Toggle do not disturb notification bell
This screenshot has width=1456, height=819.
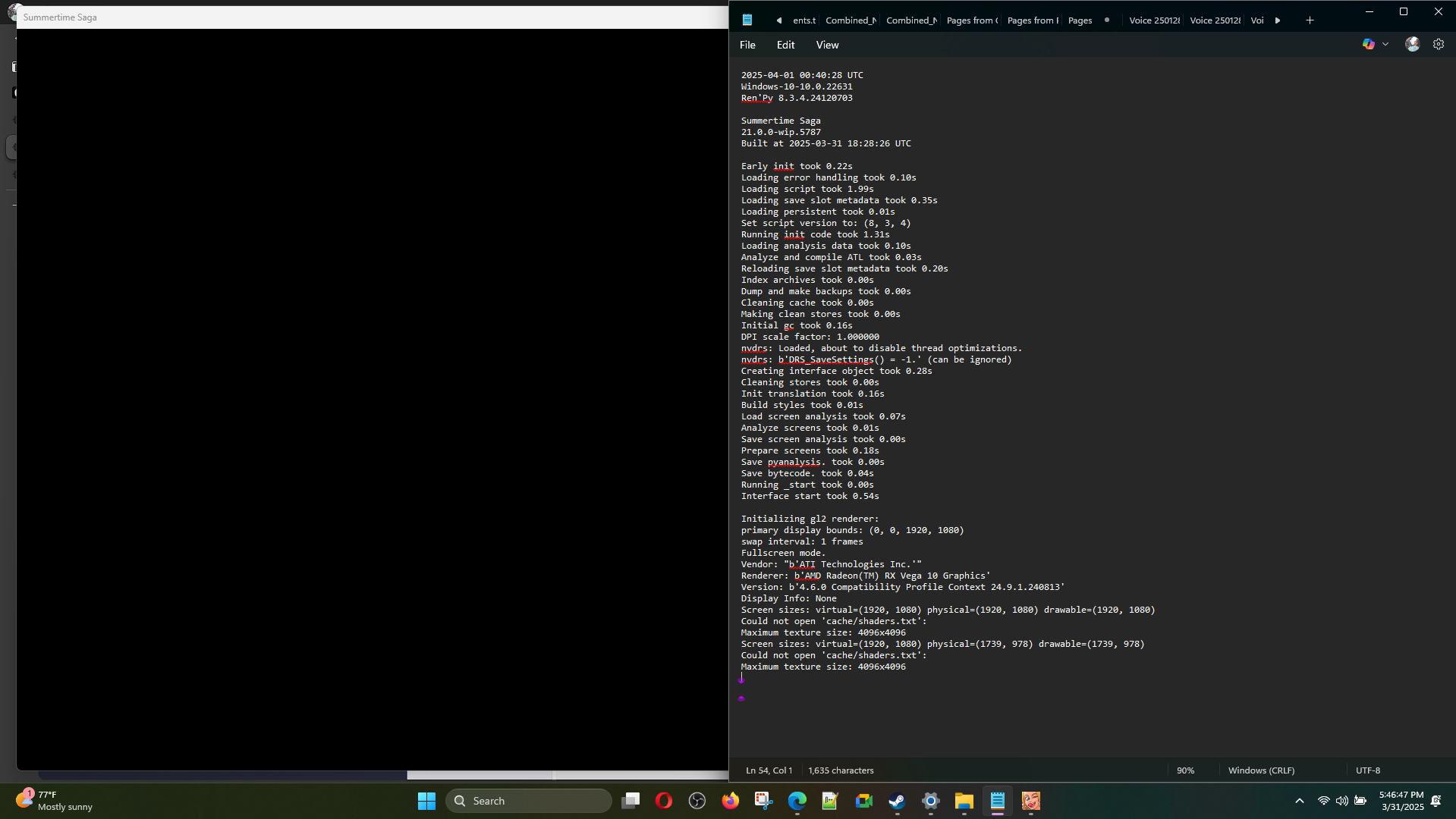(x=1436, y=801)
